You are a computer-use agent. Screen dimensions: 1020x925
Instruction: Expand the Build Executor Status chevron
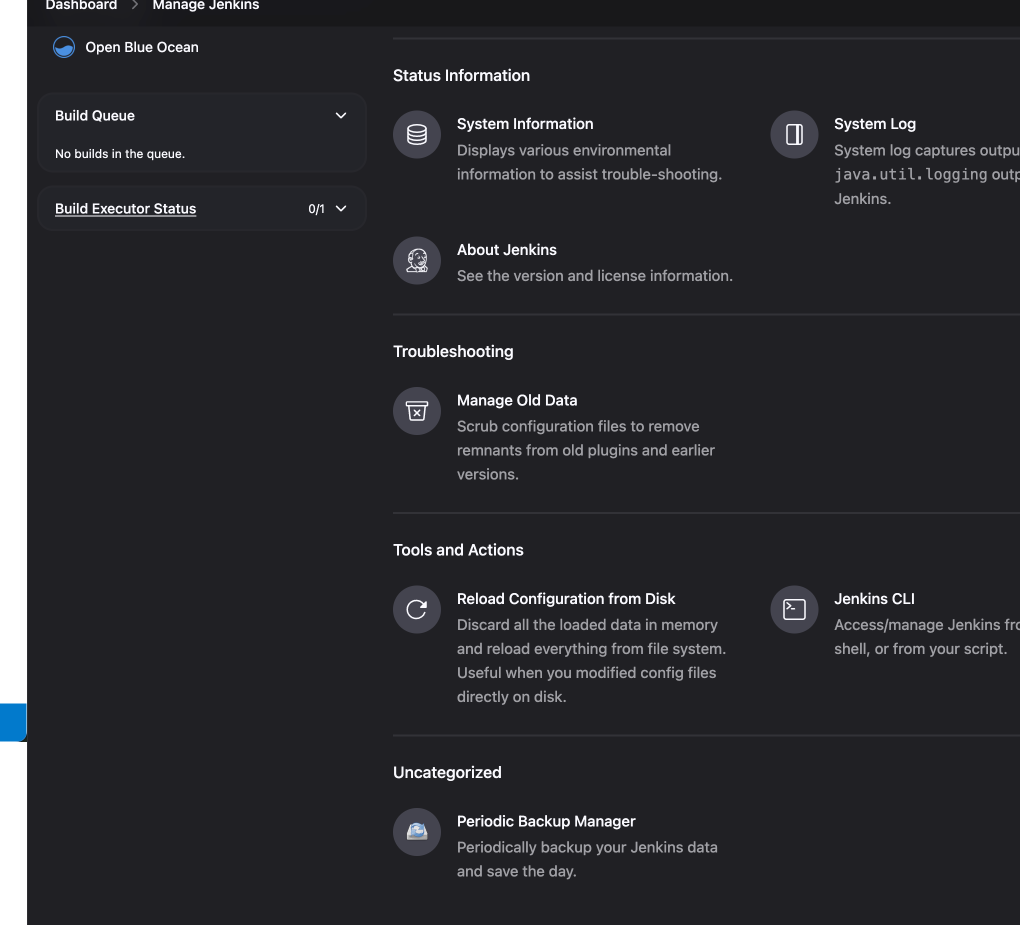[341, 209]
